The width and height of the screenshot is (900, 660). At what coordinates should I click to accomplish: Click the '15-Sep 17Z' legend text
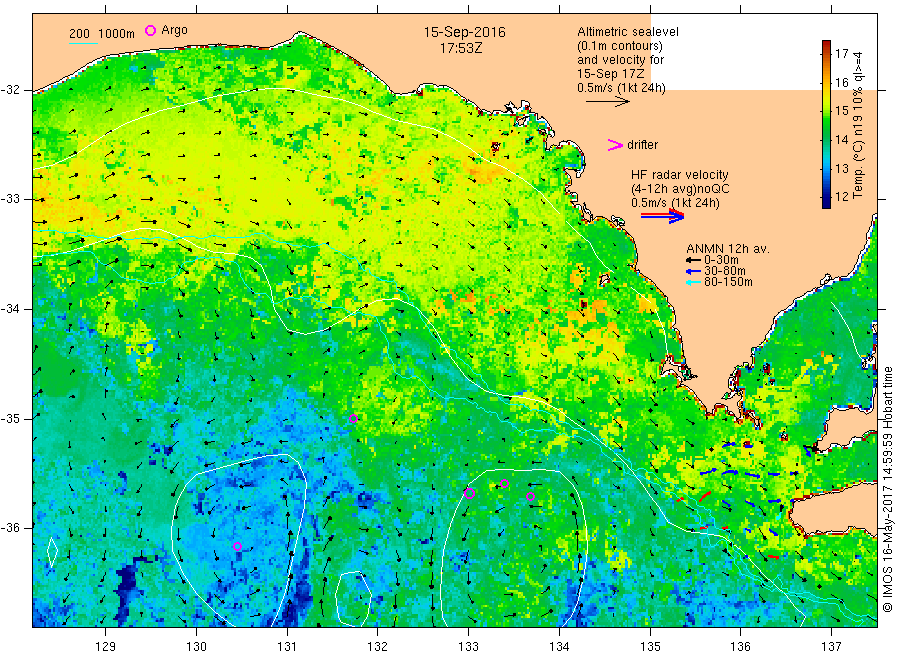tap(611, 74)
